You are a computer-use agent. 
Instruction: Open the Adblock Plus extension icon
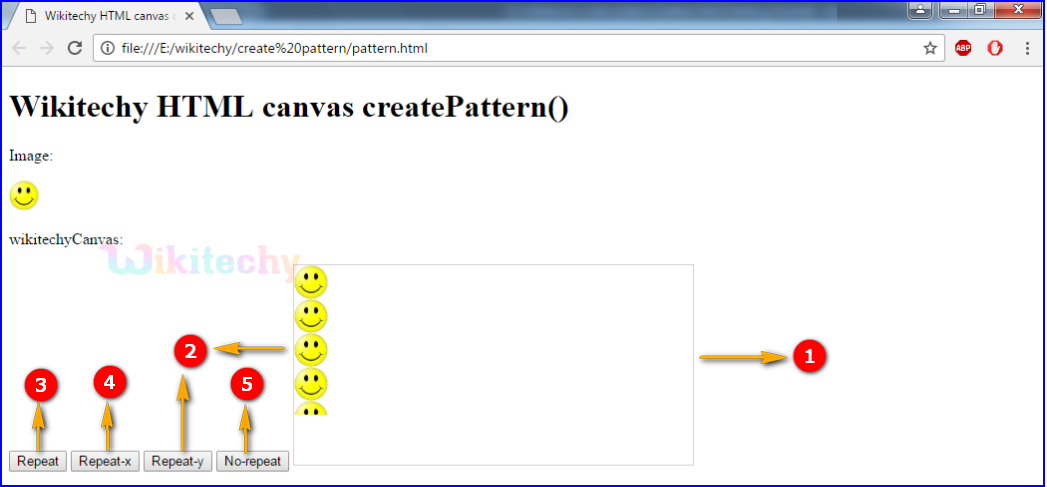coord(963,48)
